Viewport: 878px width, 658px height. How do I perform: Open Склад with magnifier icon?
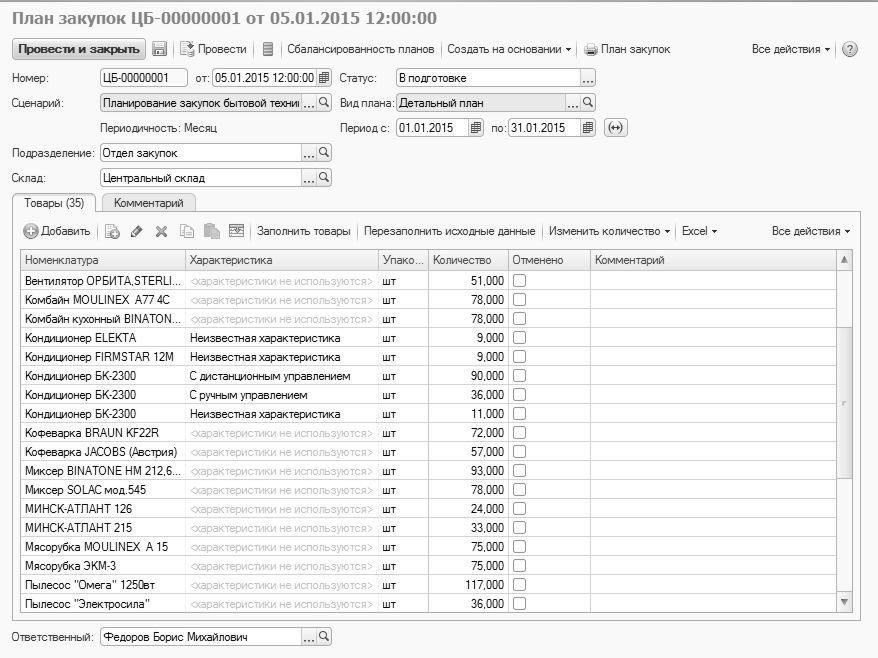[324, 178]
